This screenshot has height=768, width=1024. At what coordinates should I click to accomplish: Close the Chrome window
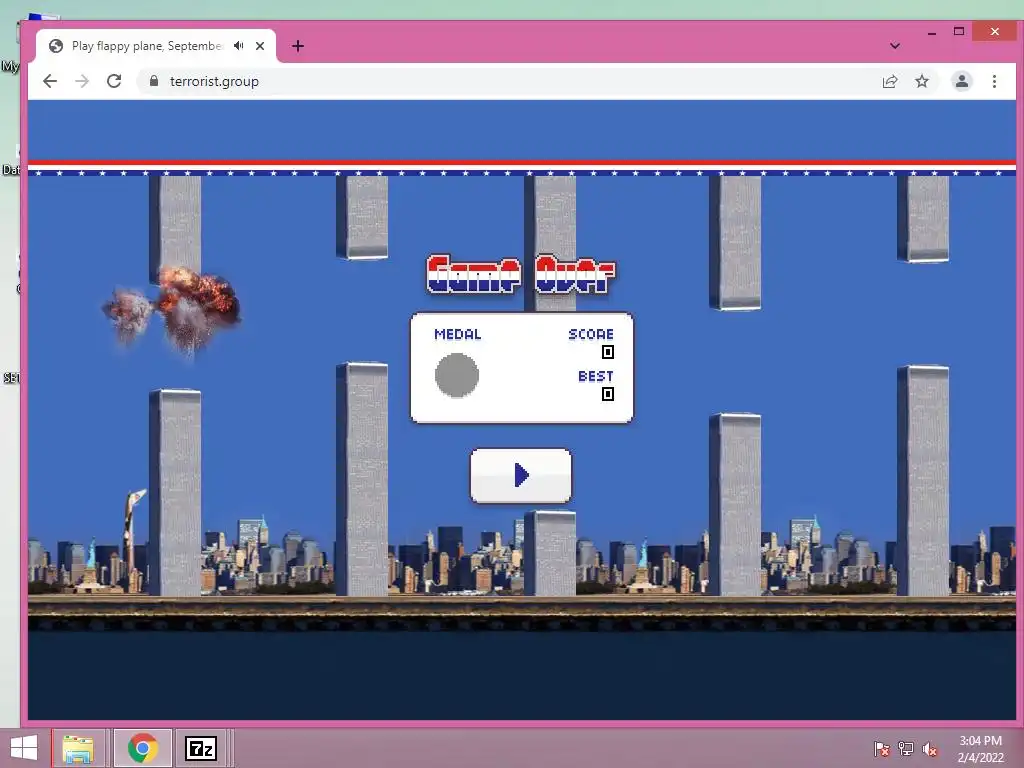(x=994, y=31)
